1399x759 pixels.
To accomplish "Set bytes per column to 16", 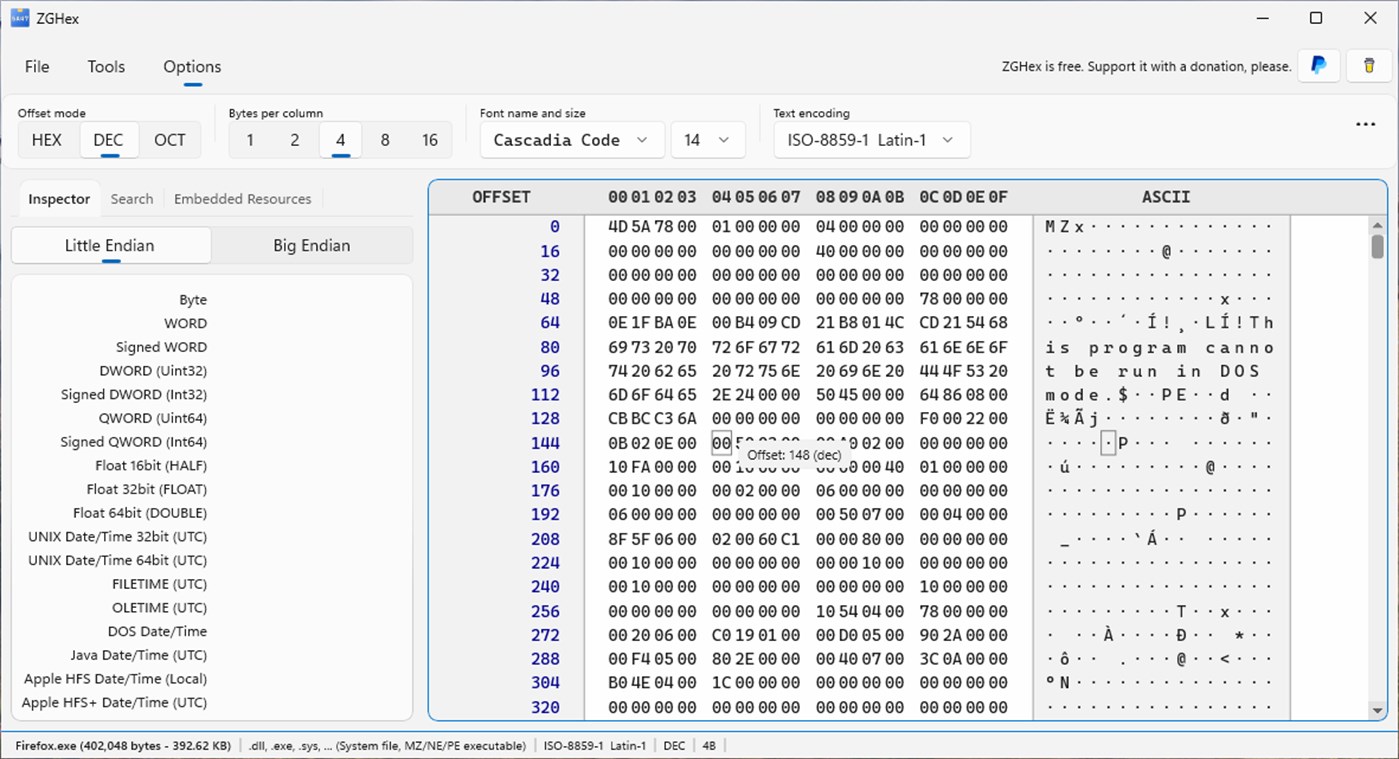I will coord(430,140).
